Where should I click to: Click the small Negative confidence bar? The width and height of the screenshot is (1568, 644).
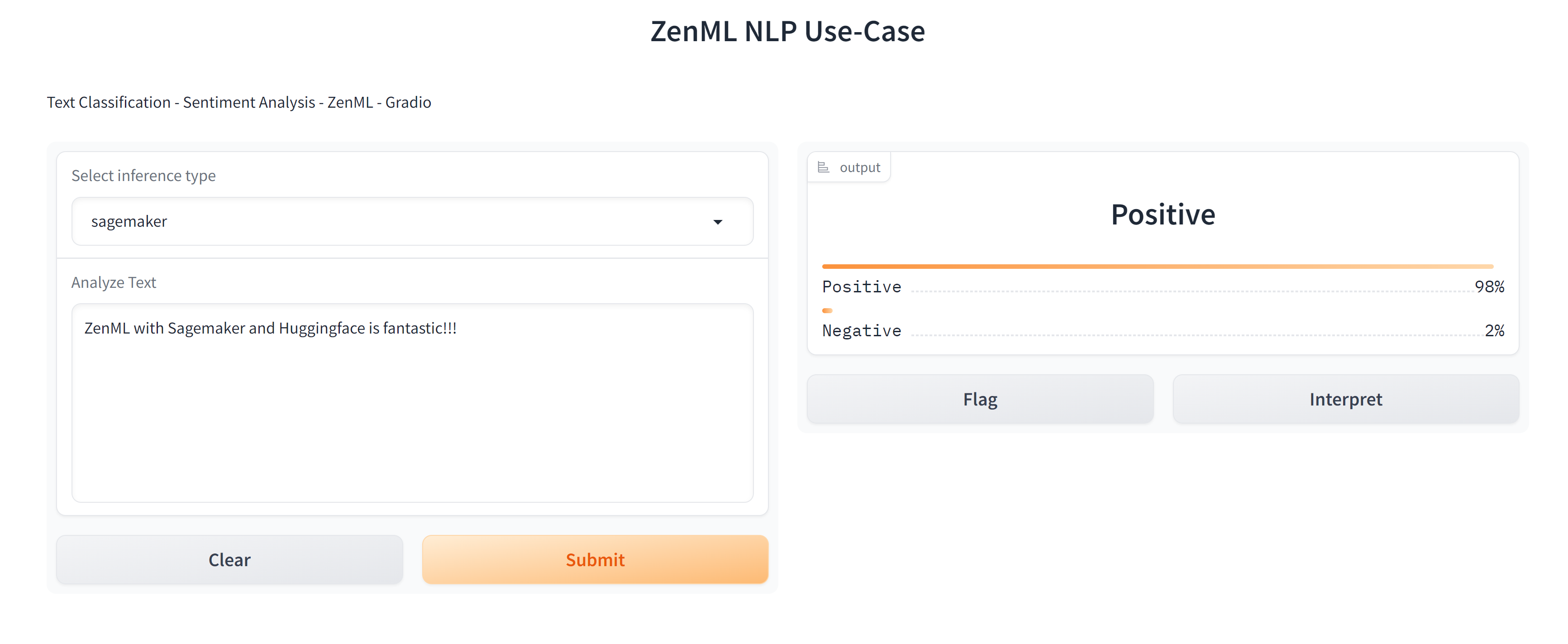[827, 310]
